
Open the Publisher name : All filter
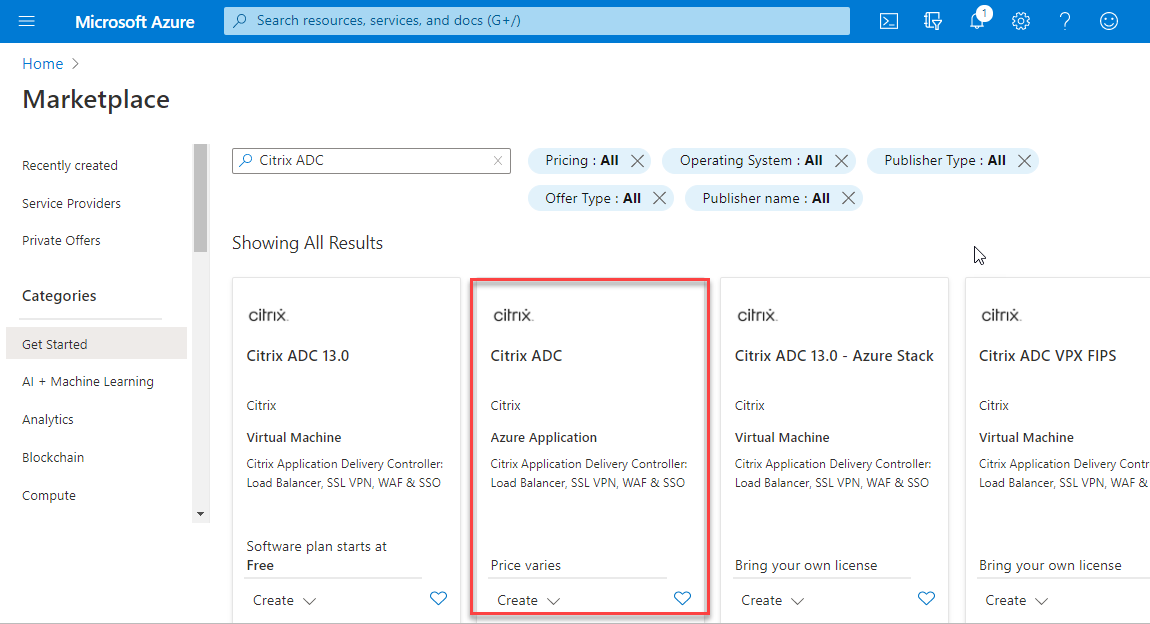coord(766,198)
